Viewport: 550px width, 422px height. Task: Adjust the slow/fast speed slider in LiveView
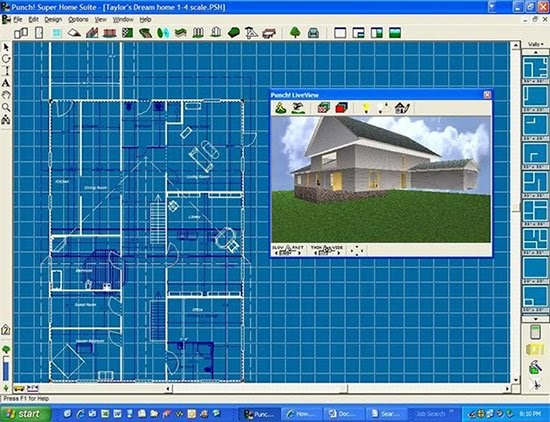(x=288, y=250)
